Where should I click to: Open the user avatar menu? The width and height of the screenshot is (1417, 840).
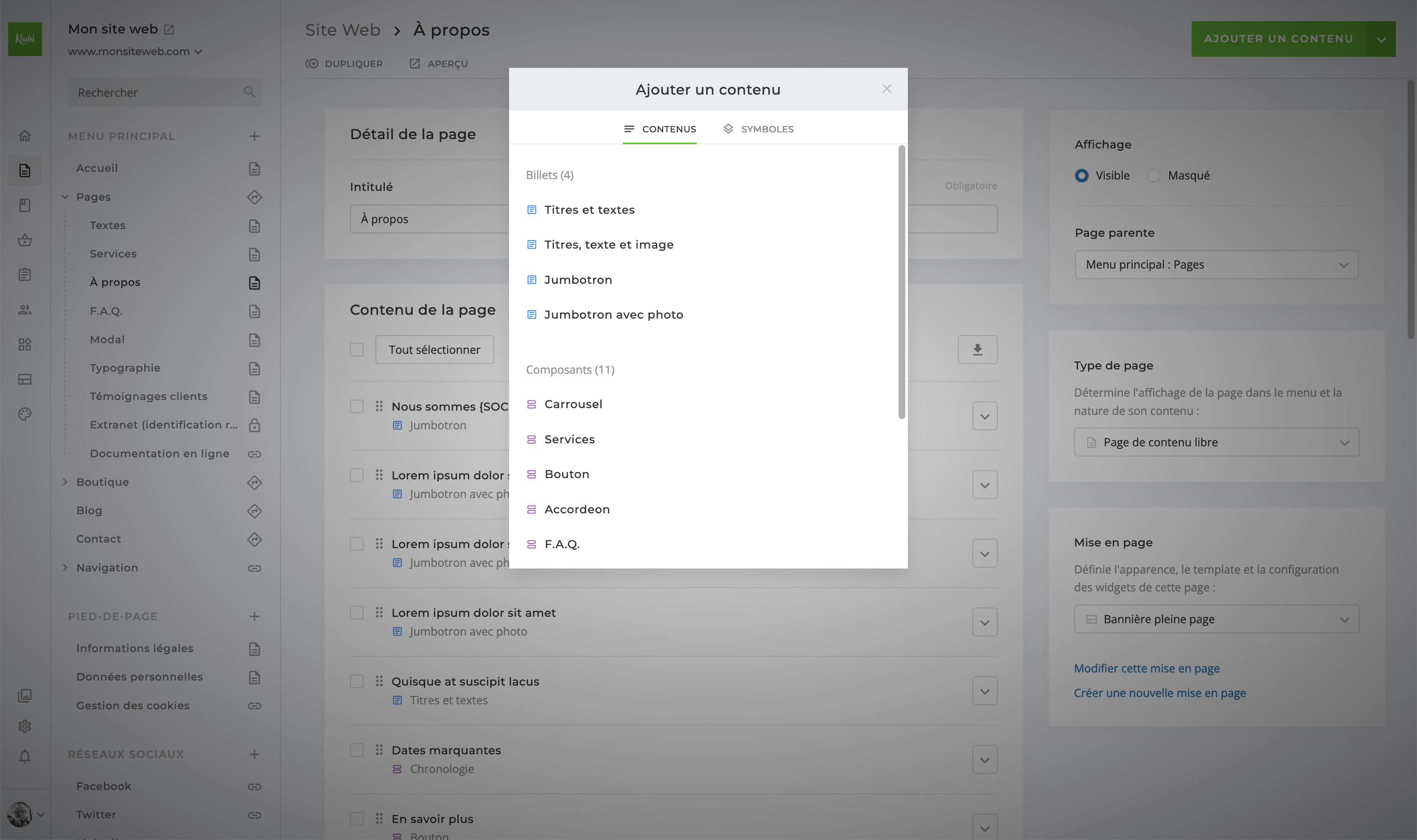[25, 815]
